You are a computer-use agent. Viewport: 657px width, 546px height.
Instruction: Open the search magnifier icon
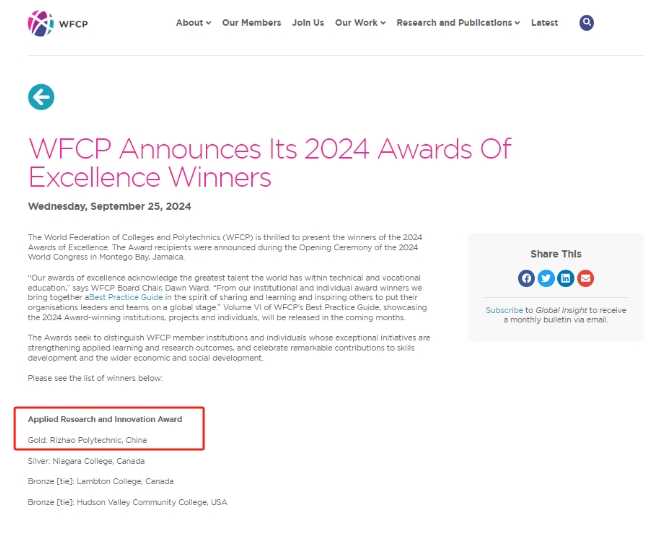pyautogui.click(x=586, y=23)
